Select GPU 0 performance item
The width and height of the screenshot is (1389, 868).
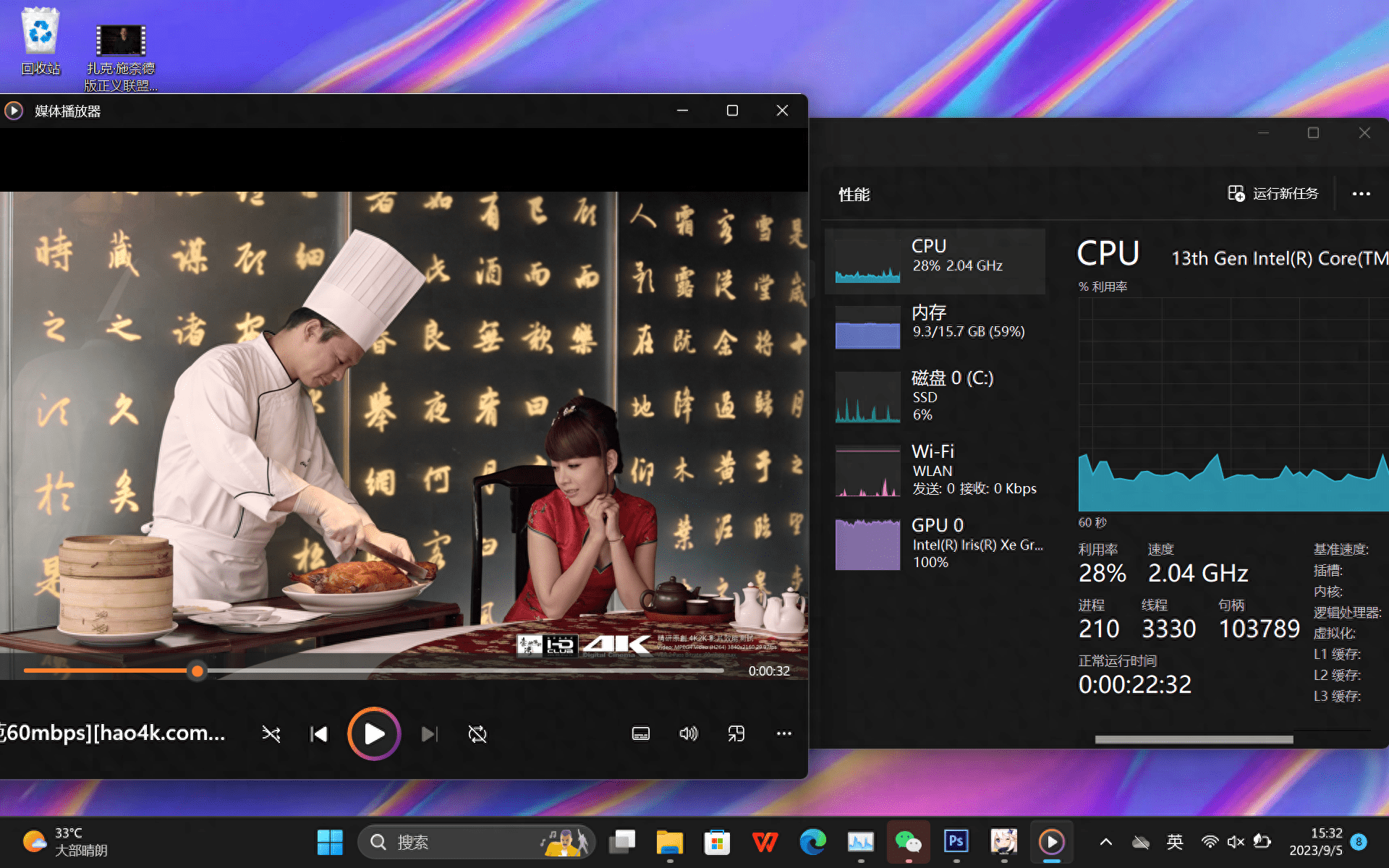[x=935, y=544]
